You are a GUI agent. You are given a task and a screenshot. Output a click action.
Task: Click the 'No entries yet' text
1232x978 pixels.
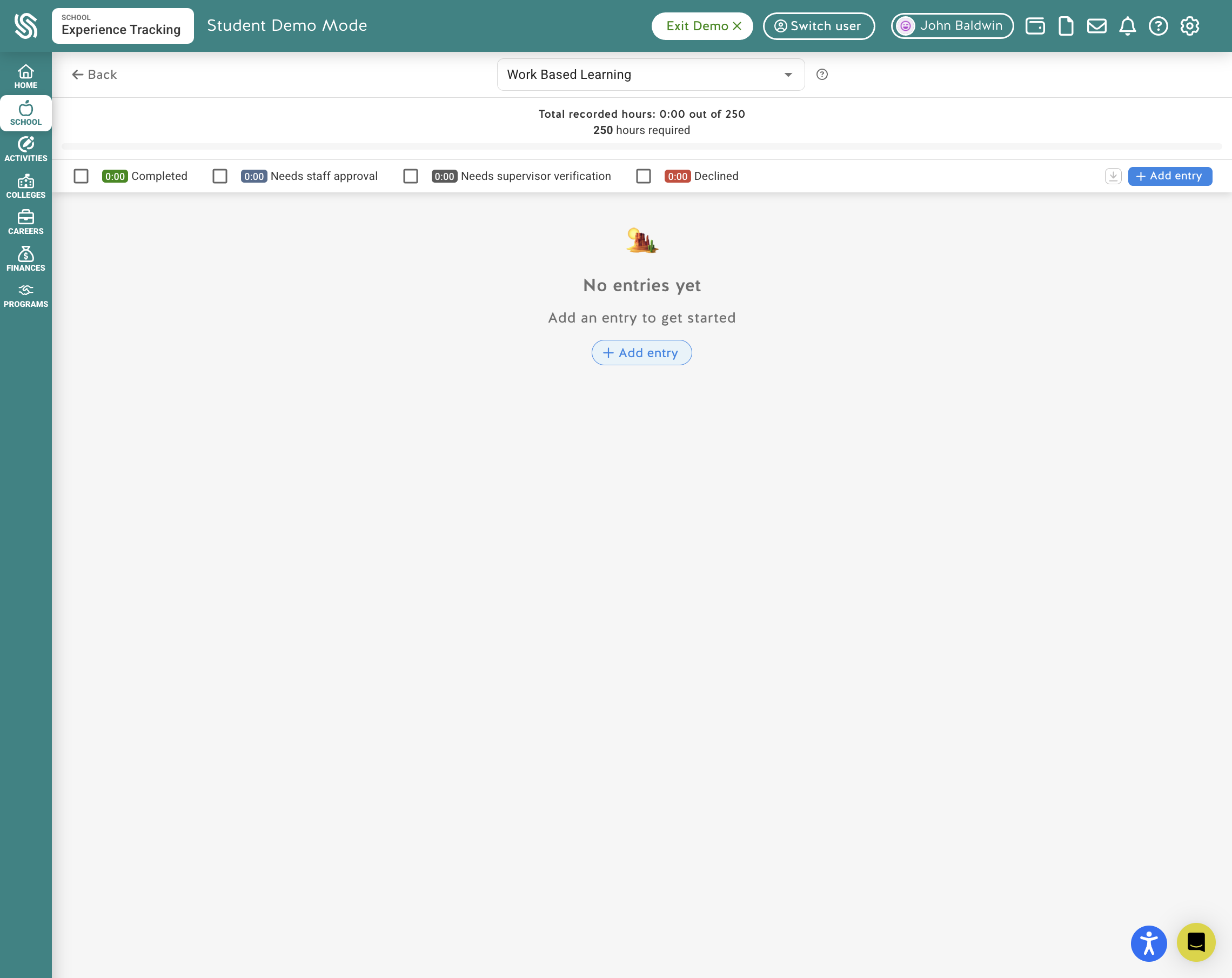tap(641, 285)
